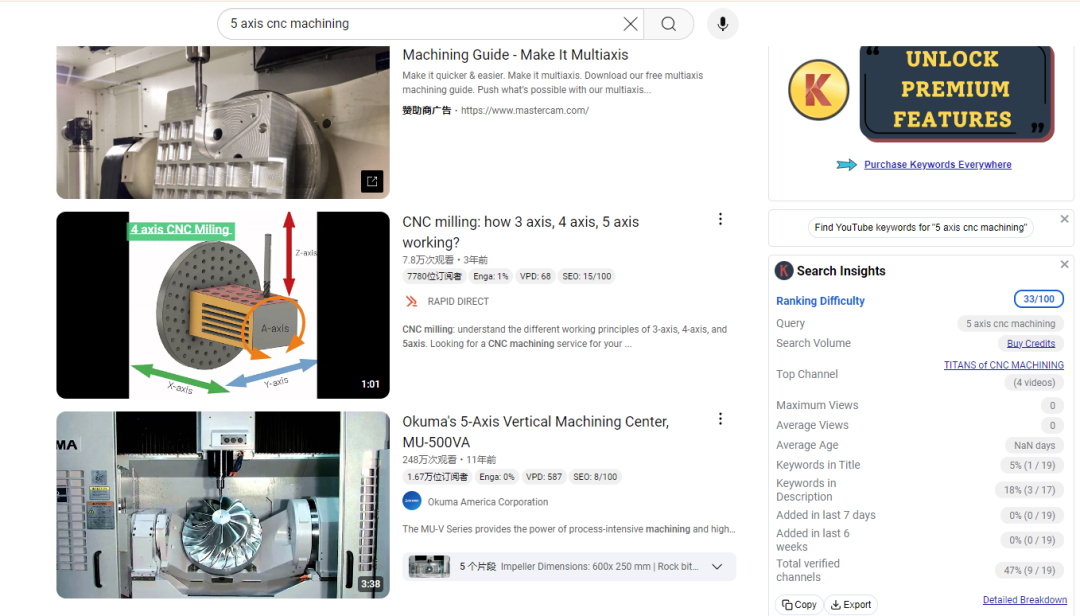The width and height of the screenshot is (1080, 616).
Task: Open Okuma MU-500VA video thumbnail
Action: [x=223, y=505]
